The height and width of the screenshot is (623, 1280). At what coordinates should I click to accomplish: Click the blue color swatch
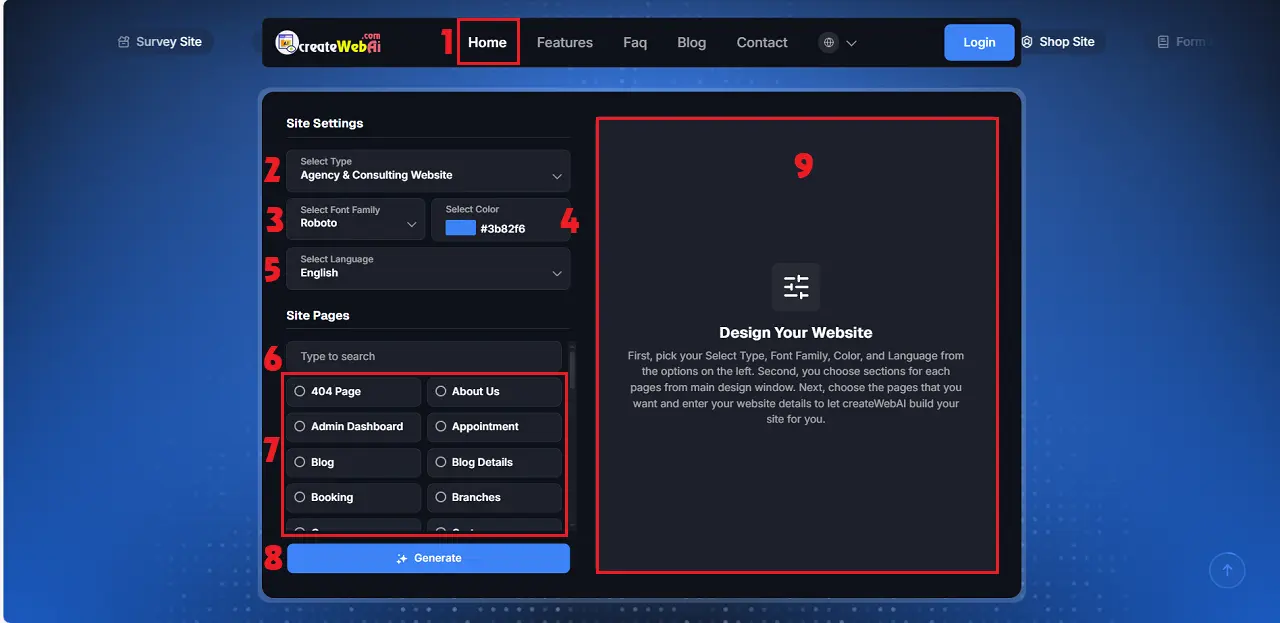click(x=459, y=228)
